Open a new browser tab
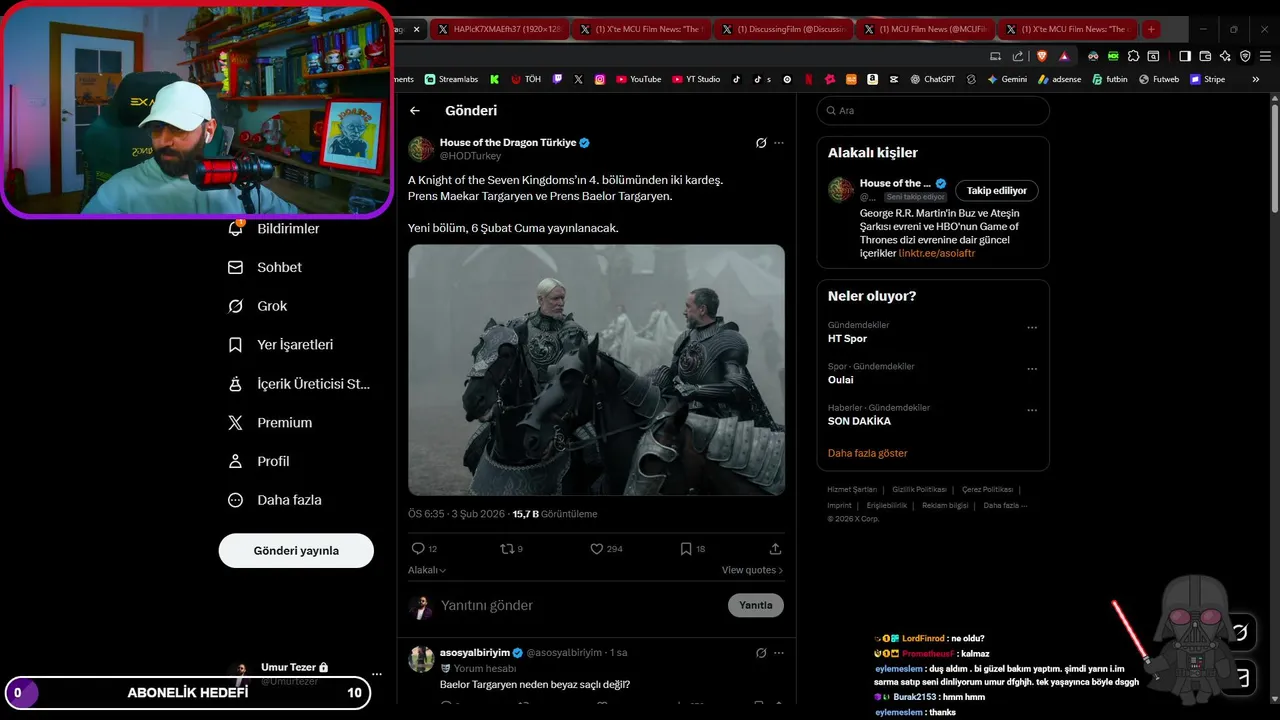The image size is (1280, 720). pyautogui.click(x=1151, y=30)
